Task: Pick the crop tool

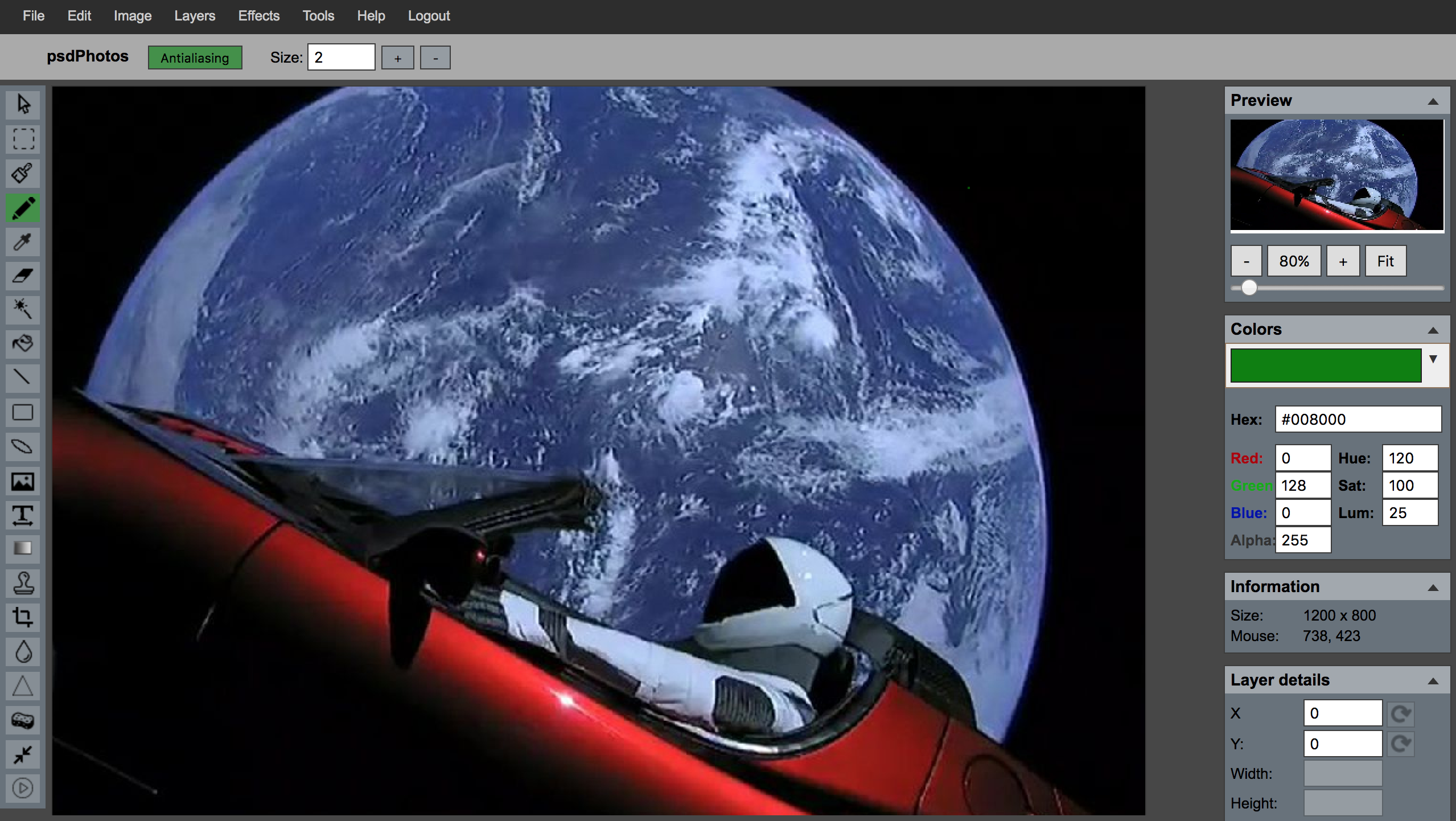Action: (x=23, y=617)
